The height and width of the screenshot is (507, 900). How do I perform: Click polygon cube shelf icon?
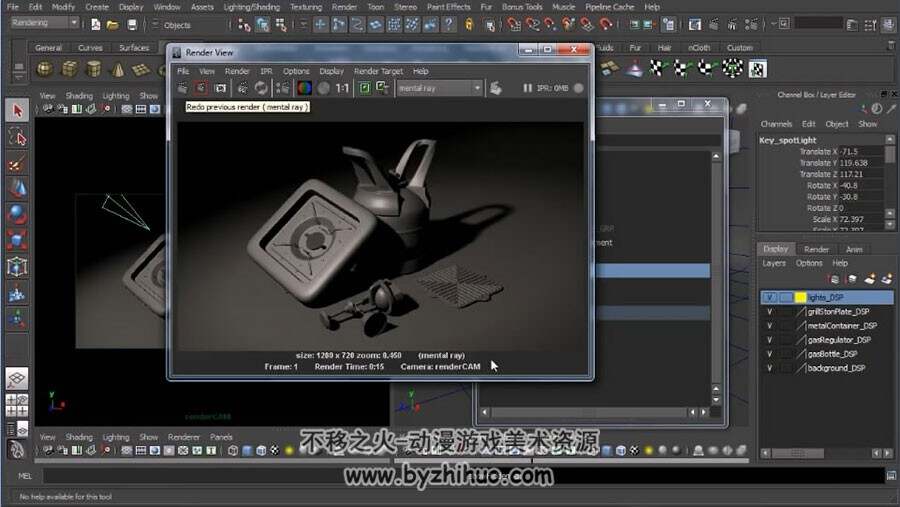(x=69, y=69)
